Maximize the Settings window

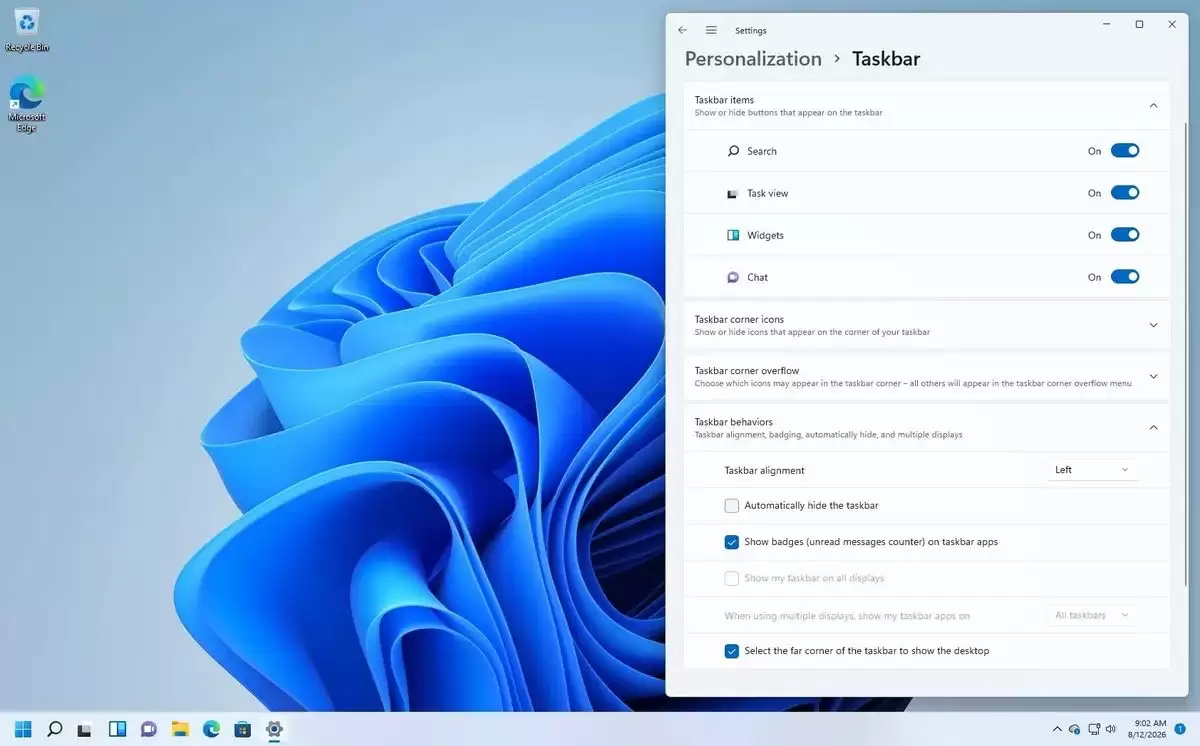pyautogui.click(x=1139, y=24)
